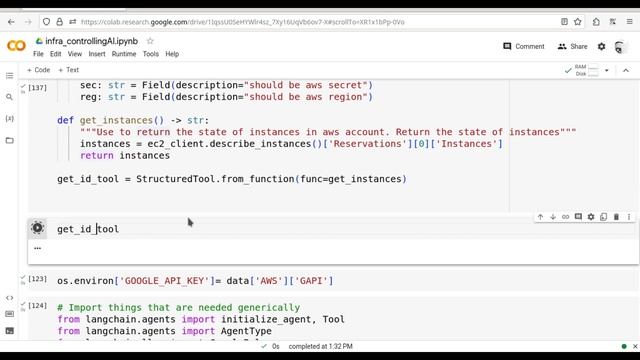Viewport: 640px width, 360px height.
Task: Click green connection status dot
Action: click(x=624, y=346)
